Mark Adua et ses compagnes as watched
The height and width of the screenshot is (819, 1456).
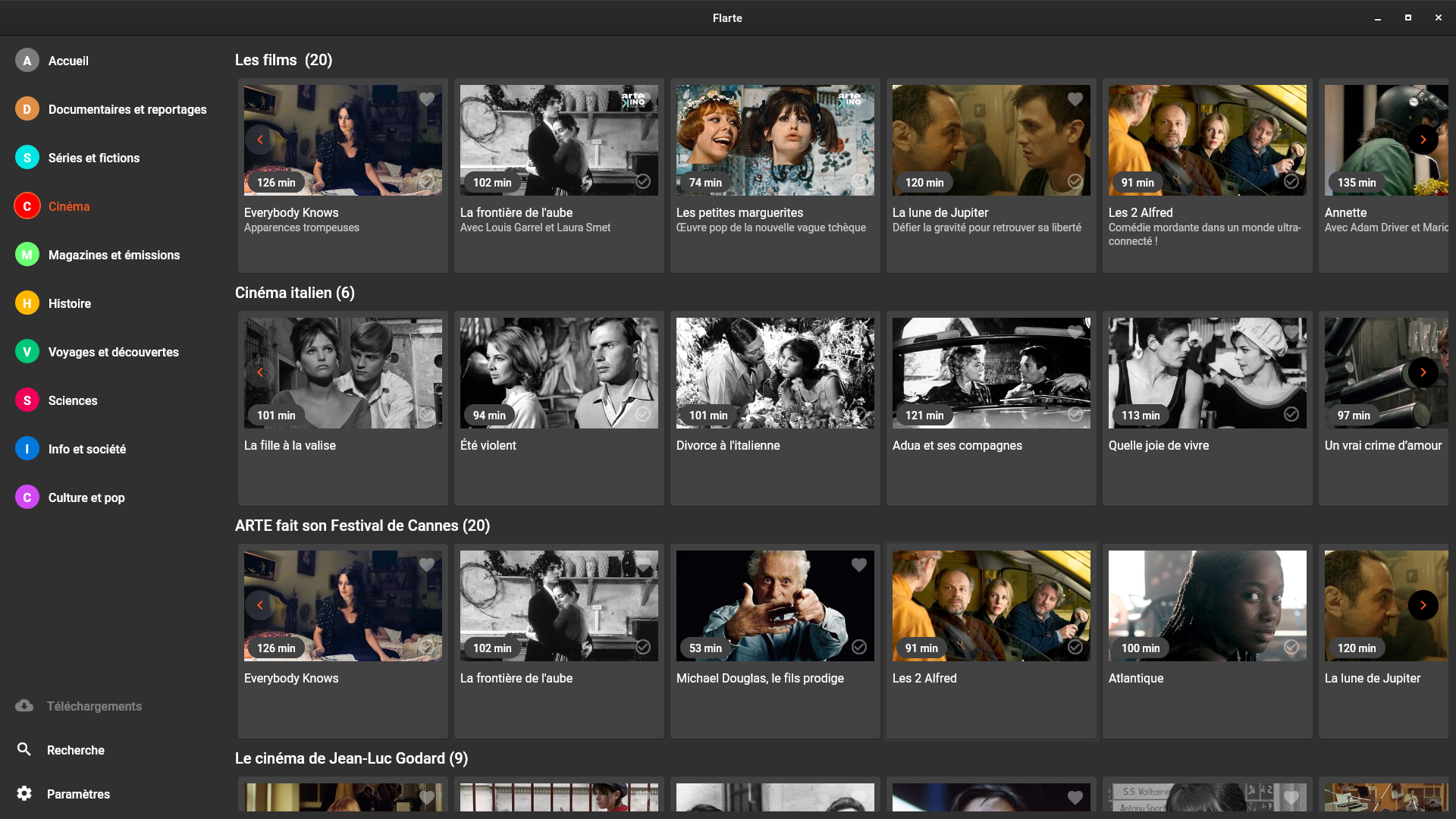[x=1075, y=414]
